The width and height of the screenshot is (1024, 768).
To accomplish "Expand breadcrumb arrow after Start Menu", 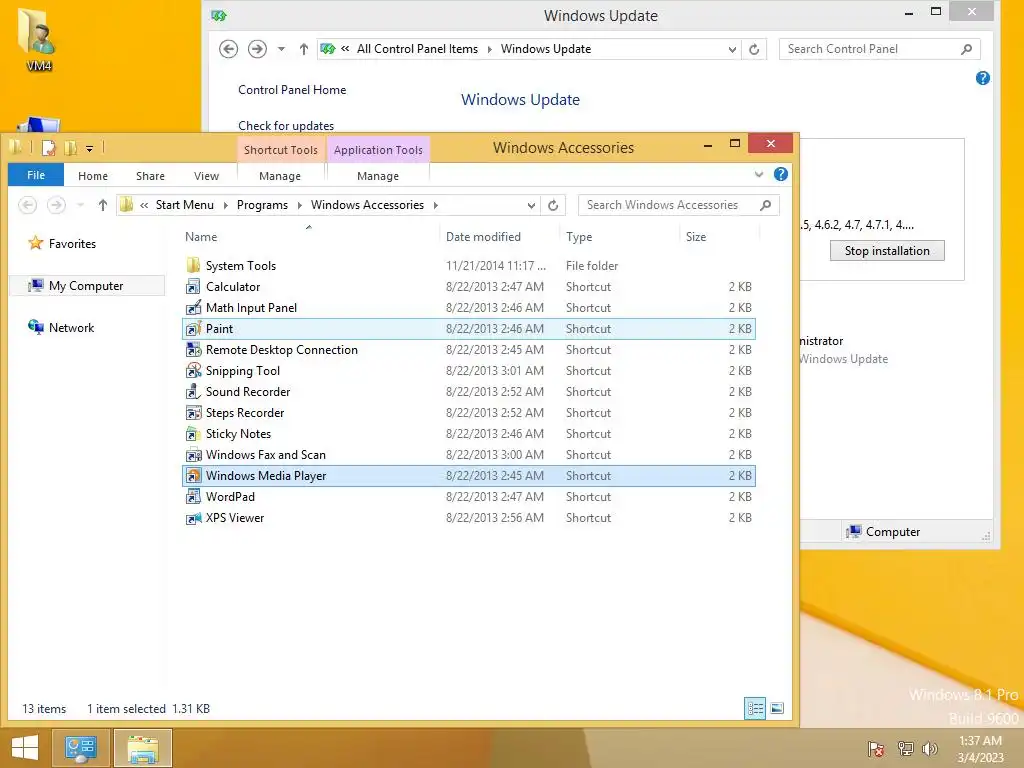I will [225, 205].
